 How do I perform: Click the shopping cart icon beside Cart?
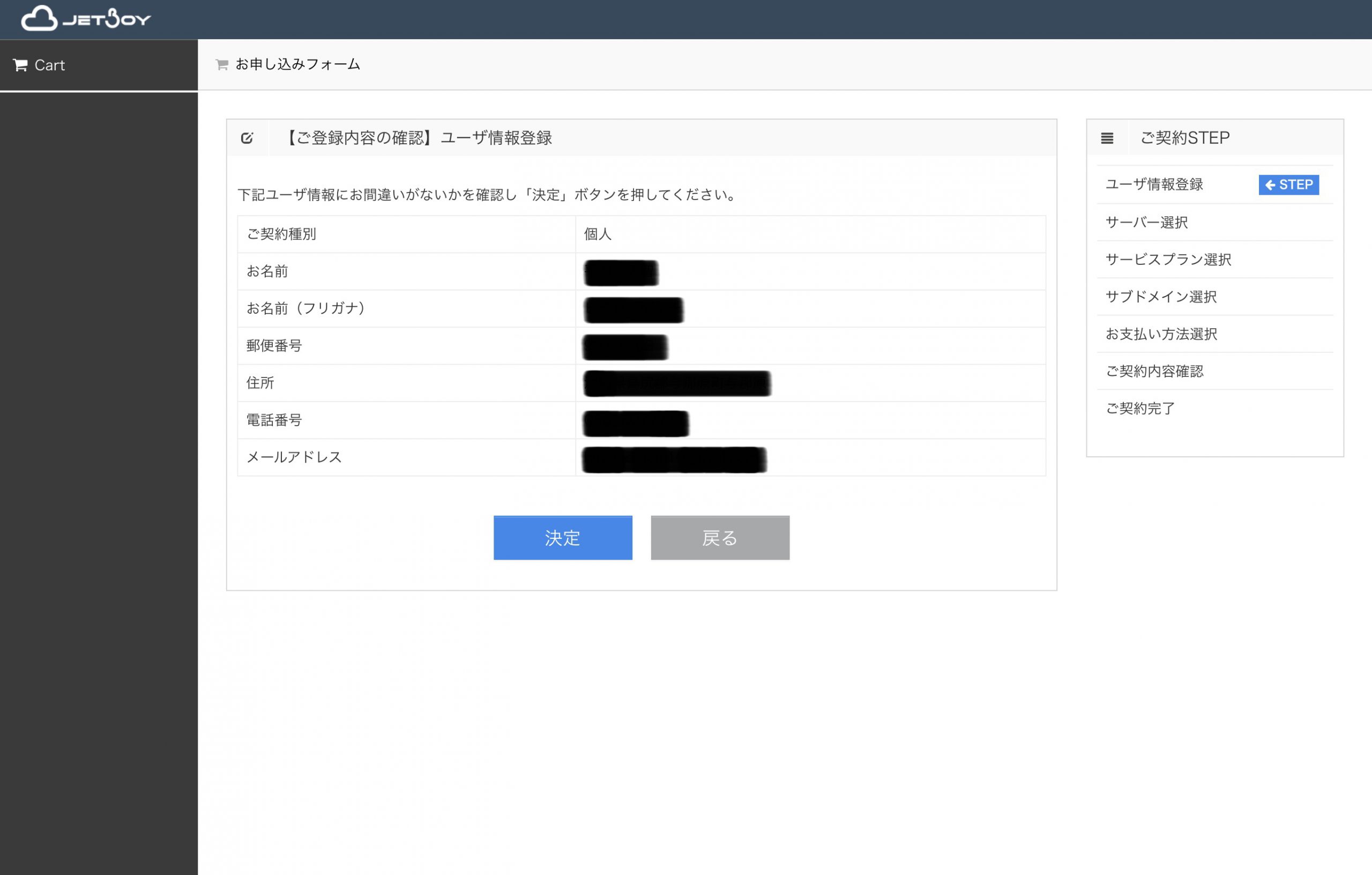pyautogui.click(x=20, y=65)
